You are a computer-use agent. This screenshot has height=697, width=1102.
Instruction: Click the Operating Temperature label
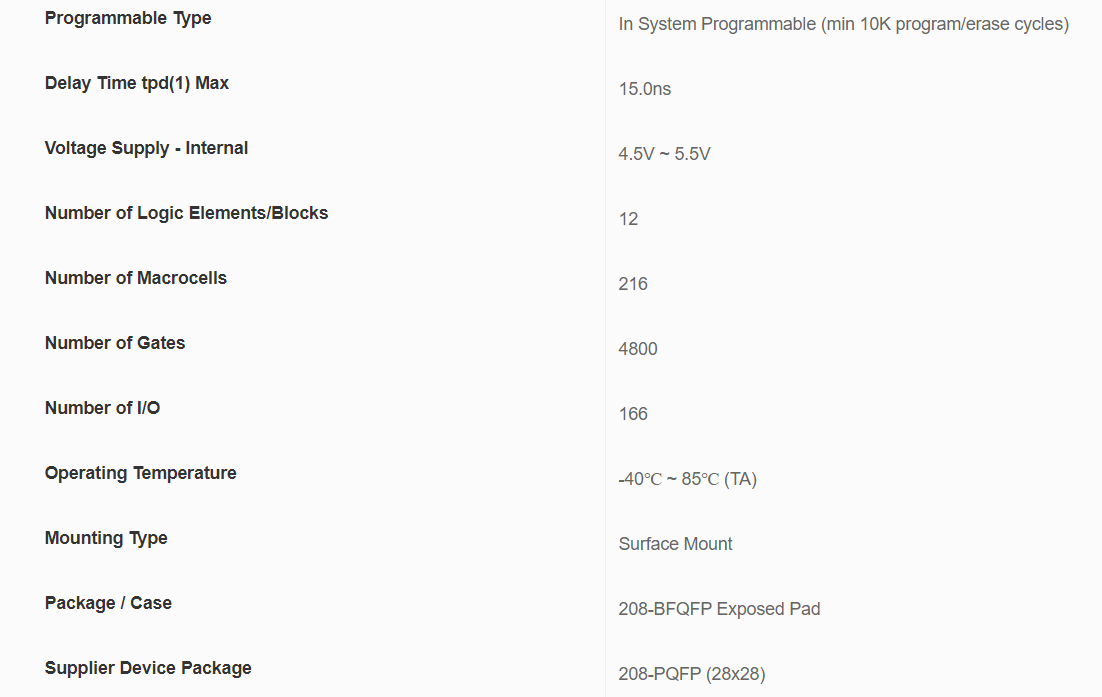(x=141, y=473)
